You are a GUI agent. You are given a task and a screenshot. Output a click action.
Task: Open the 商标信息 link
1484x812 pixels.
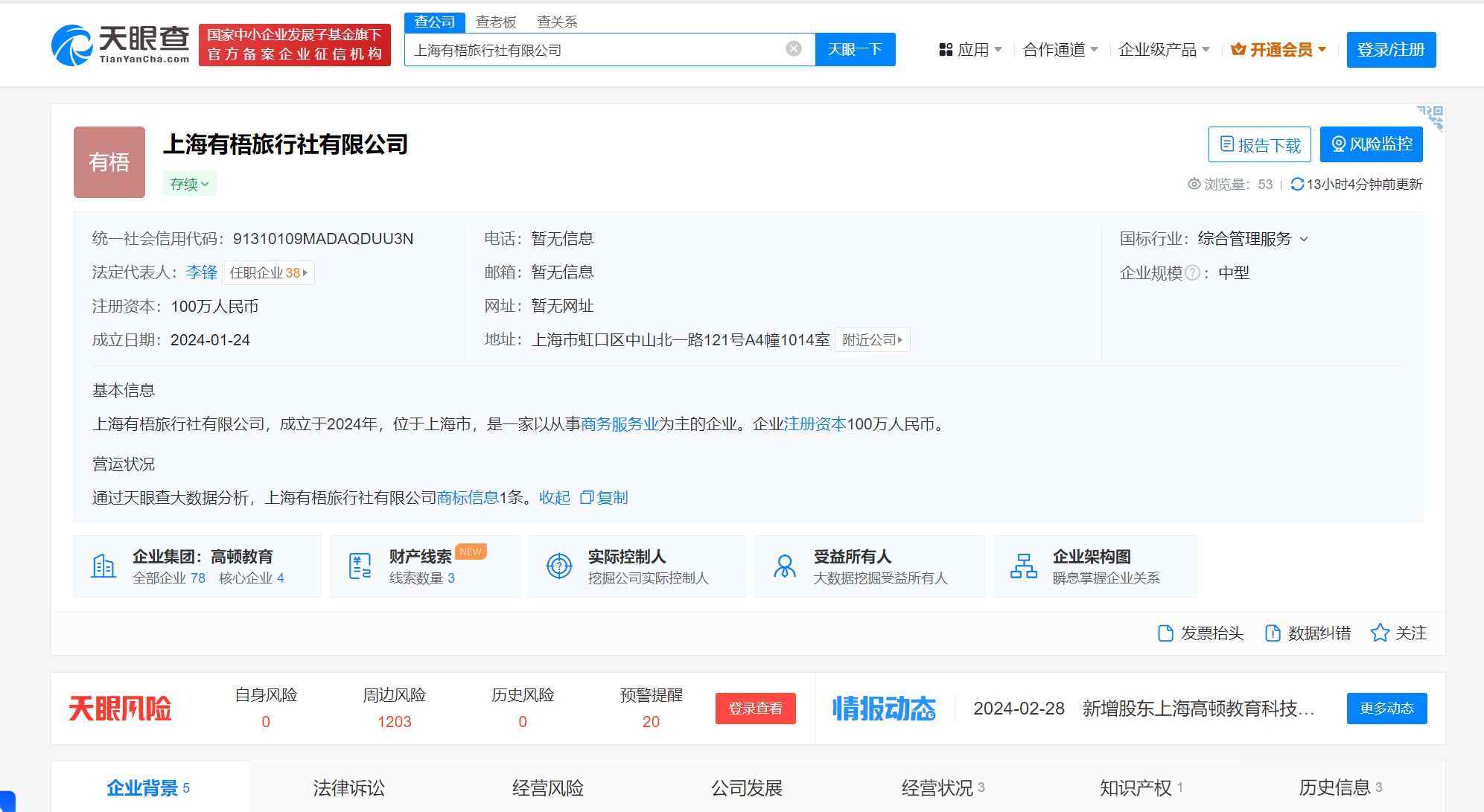coord(468,498)
